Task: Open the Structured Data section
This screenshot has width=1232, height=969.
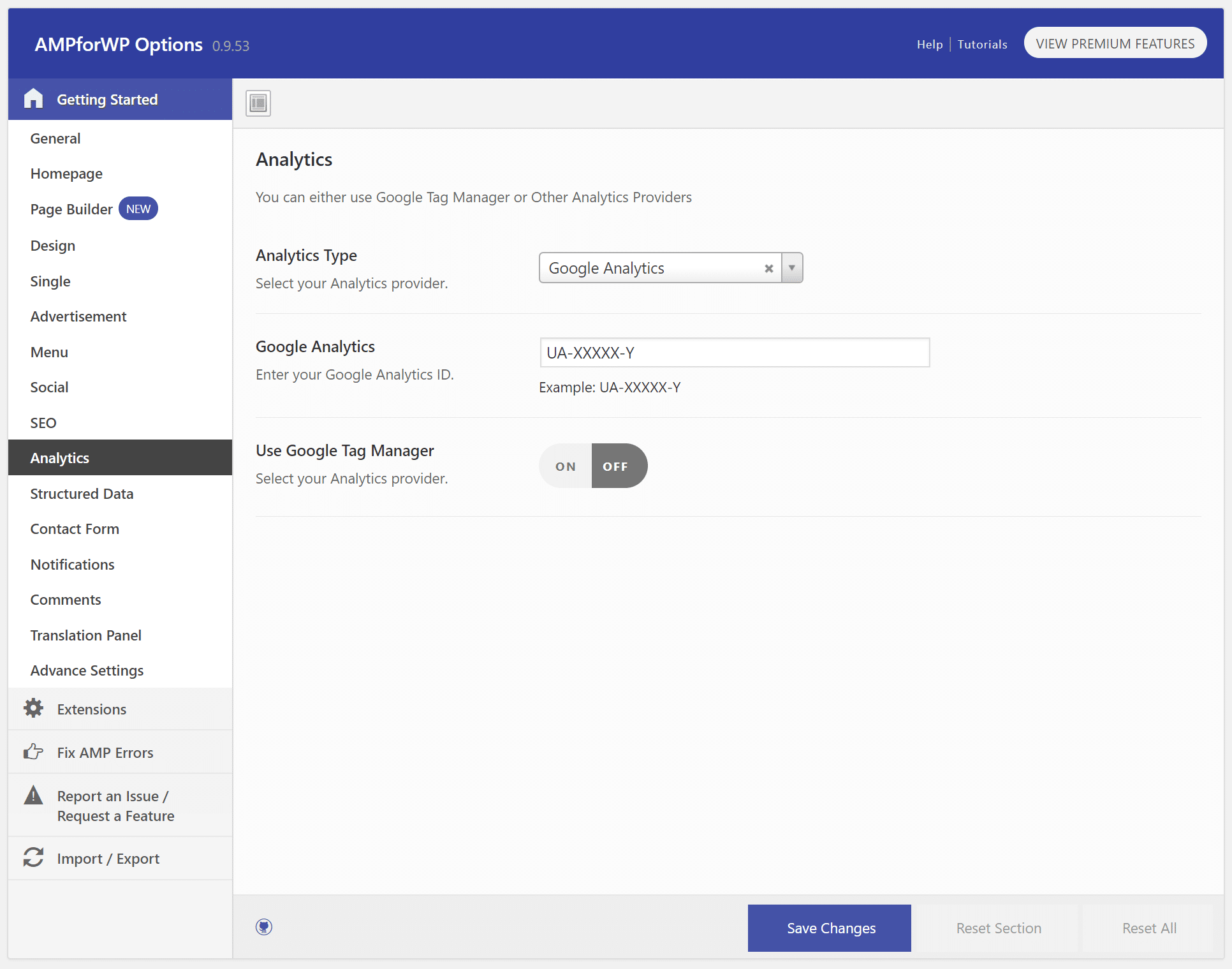Action: click(x=120, y=494)
